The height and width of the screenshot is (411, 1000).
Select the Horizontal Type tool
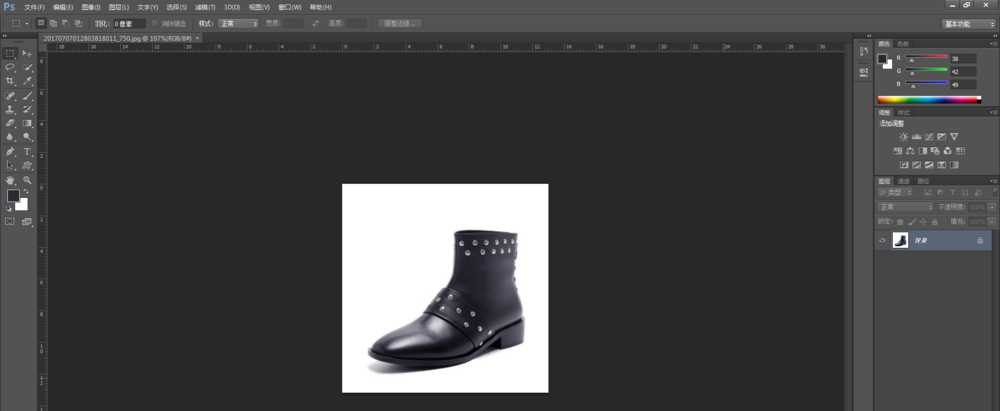pos(27,151)
